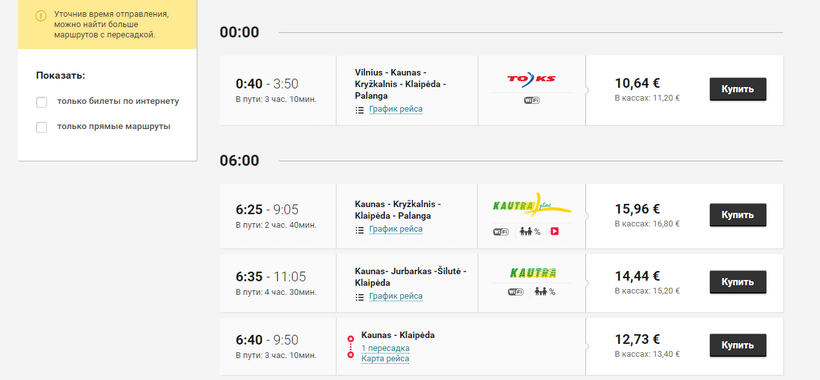
Task: Click yellow info warning icon
Action: 41,16
